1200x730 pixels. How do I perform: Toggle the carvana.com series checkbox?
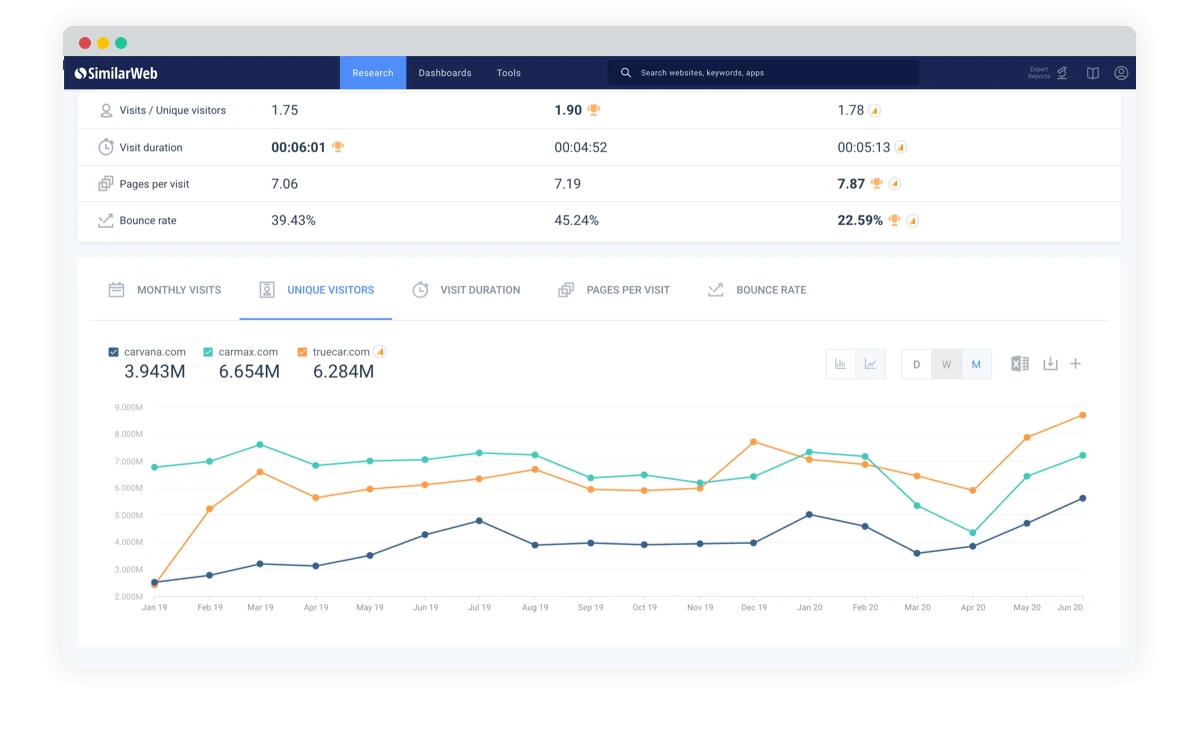click(113, 352)
